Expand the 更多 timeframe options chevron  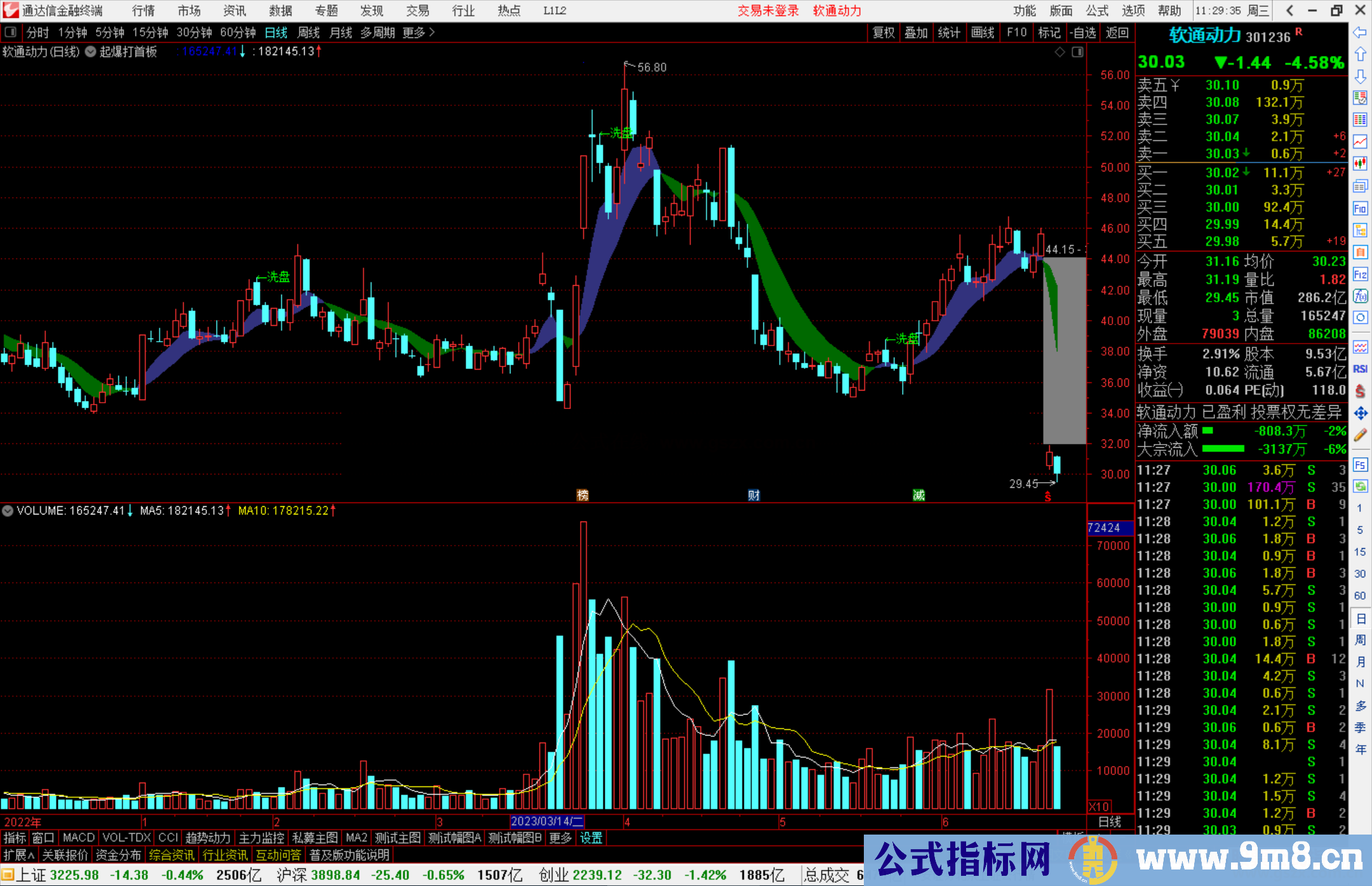click(x=432, y=32)
